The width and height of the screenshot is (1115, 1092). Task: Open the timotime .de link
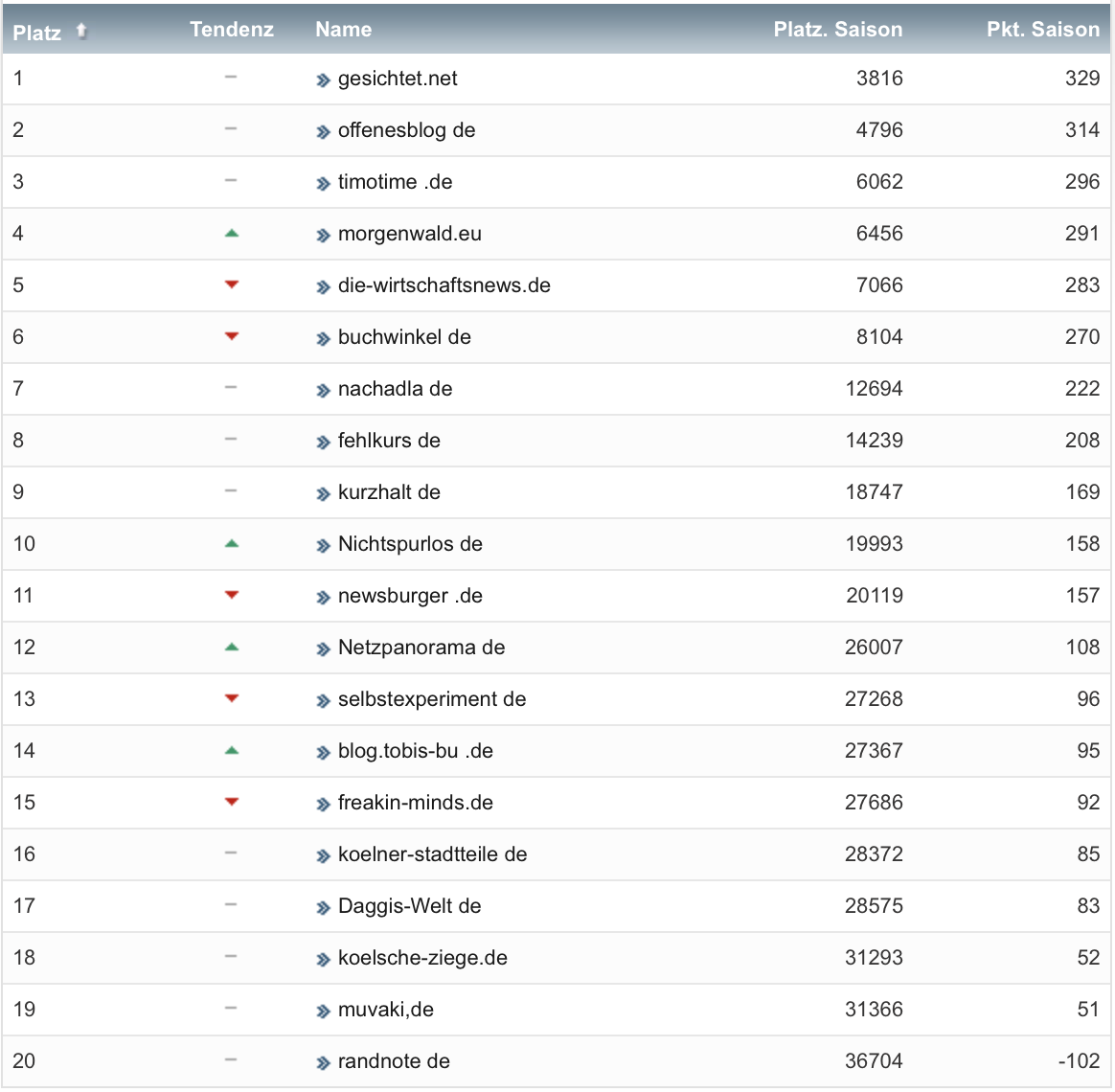point(396,182)
